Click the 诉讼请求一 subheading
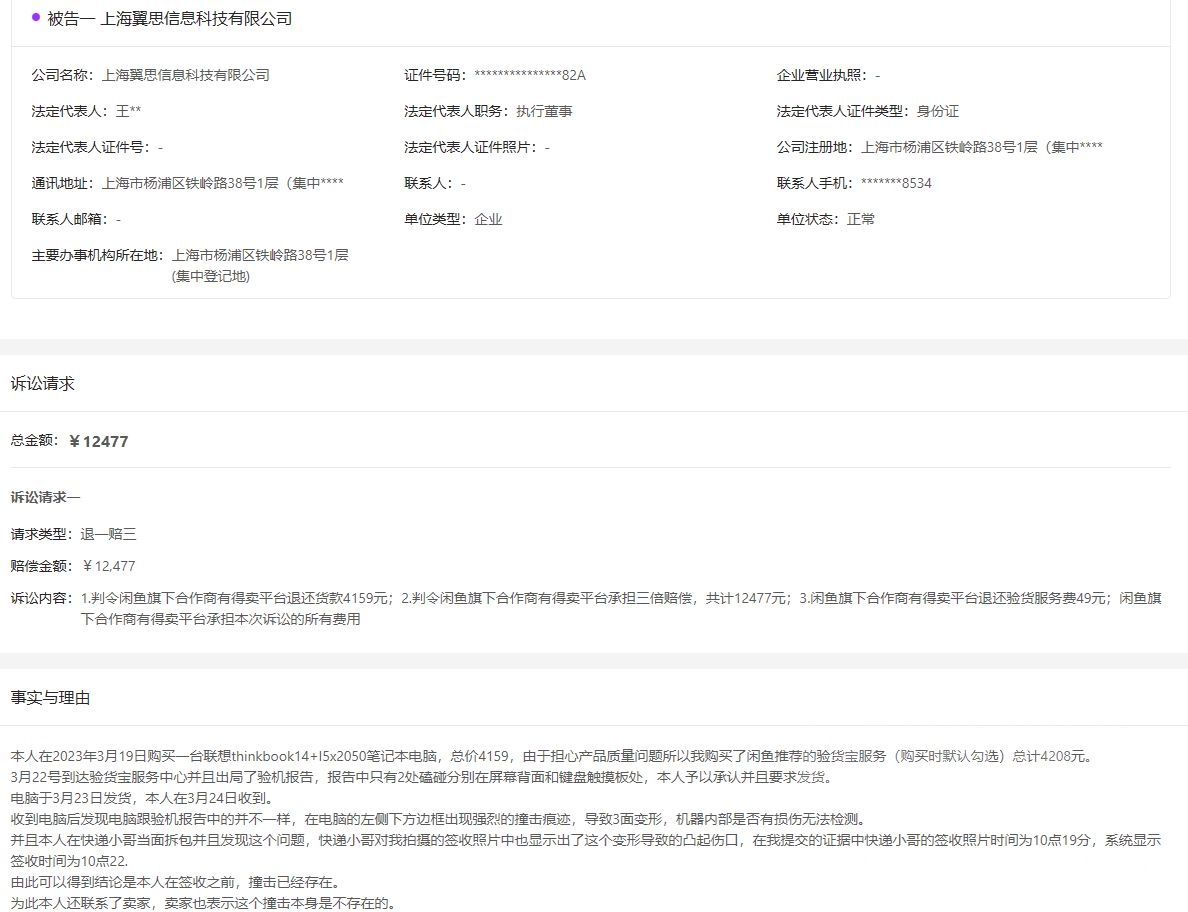The image size is (1188, 912). [45, 497]
